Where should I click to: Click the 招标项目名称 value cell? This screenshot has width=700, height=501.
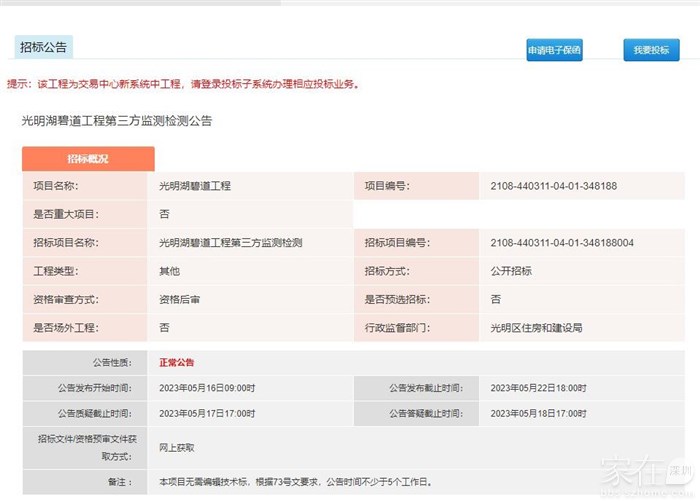point(231,243)
